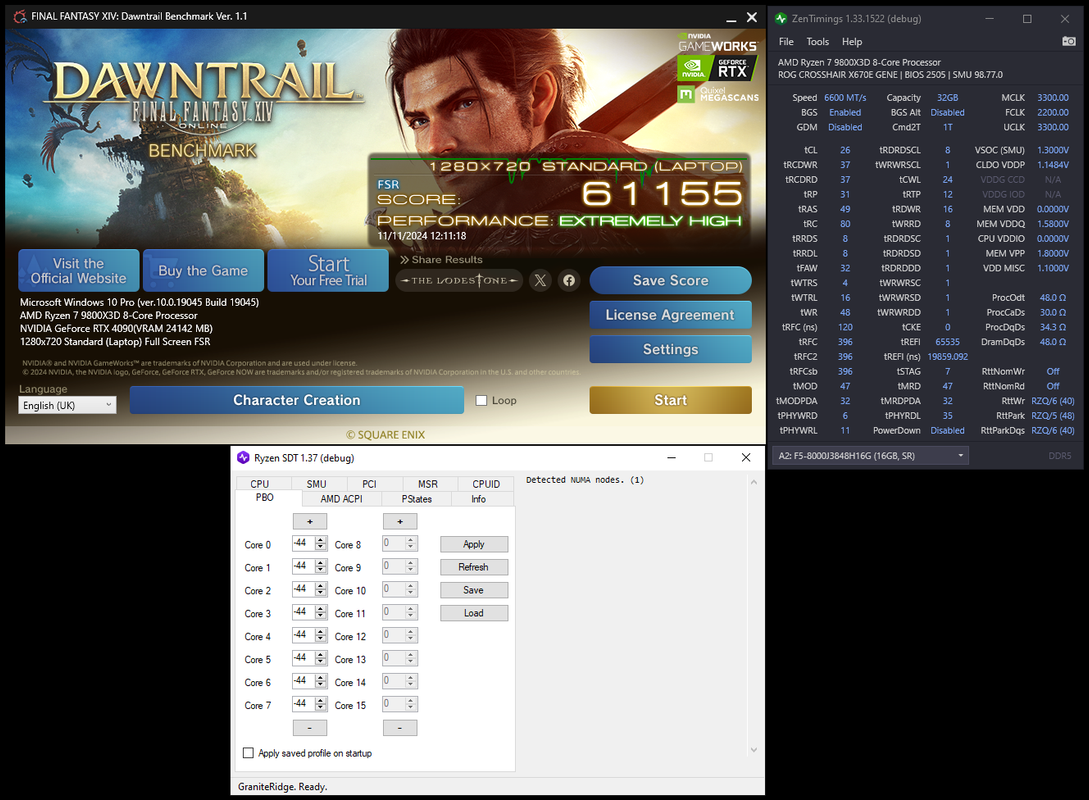Open the Help menu in ZenTimings
The width and height of the screenshot is (1089, 800).
[x=852, y=42]
